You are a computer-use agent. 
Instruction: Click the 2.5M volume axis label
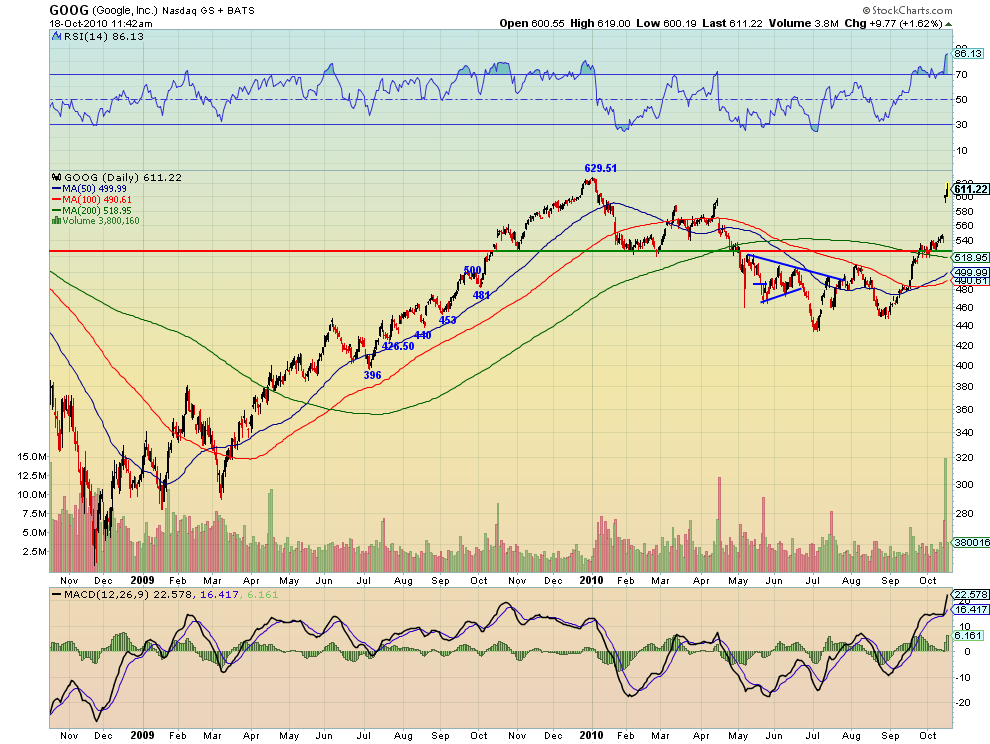point(34,551)
